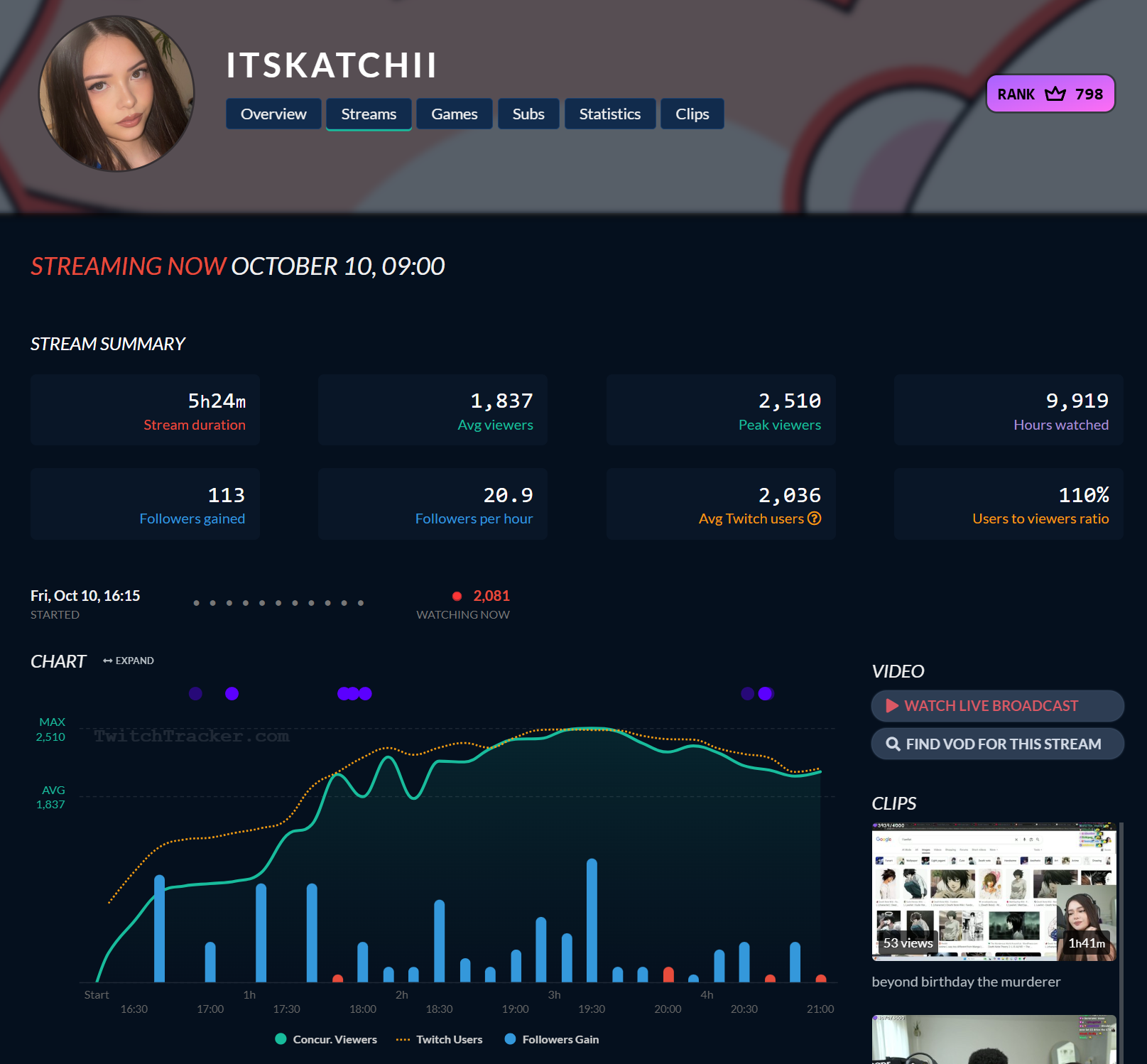
Task: Open the Clips tab
Action: pos(692,114)
